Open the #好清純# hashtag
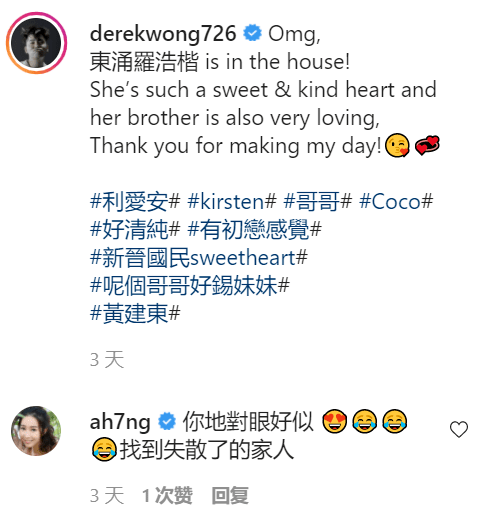Screen dimensions: 489x526 coord(135,230)
